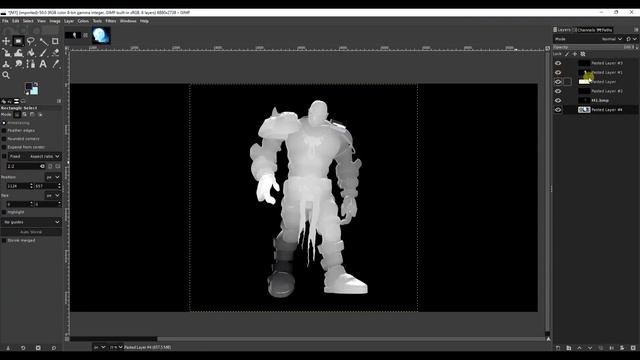The image size is (640, 360).
Task: Select the Zoom magnifier tool
Action: (x=6, y=75)
